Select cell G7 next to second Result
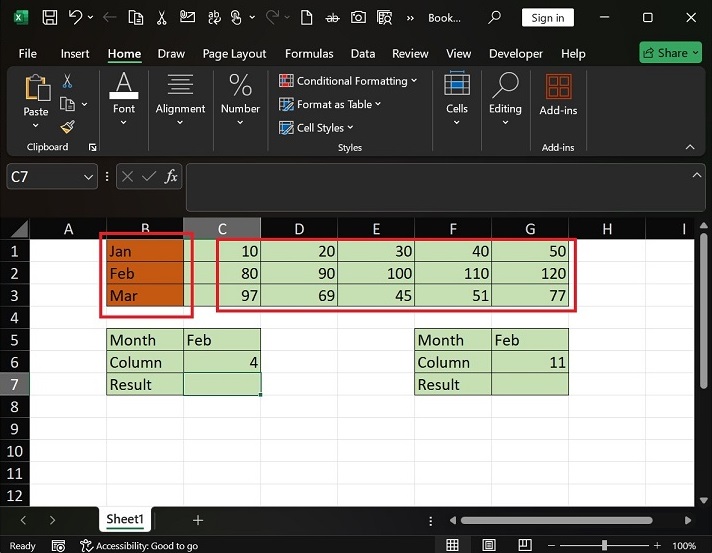 click(x=530, y=384)
